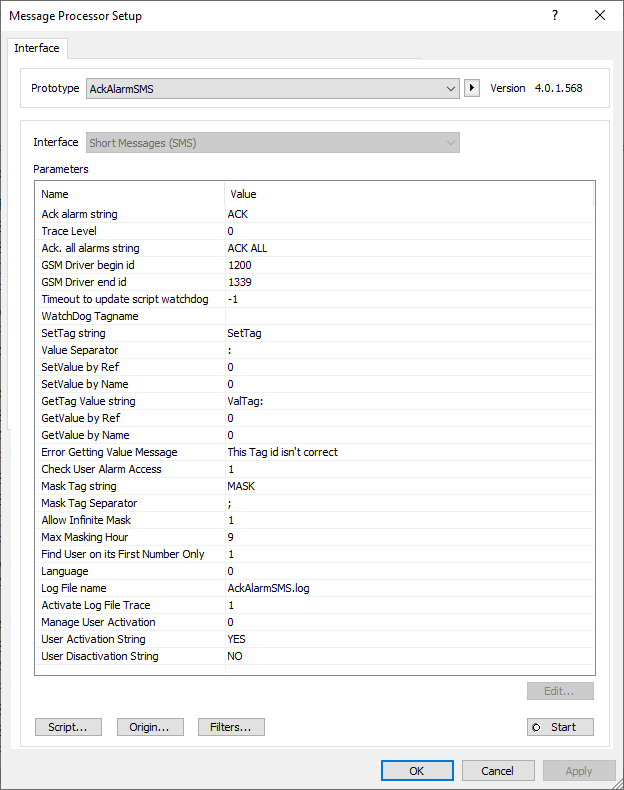Click the Script... button

[x=68, y=727]
